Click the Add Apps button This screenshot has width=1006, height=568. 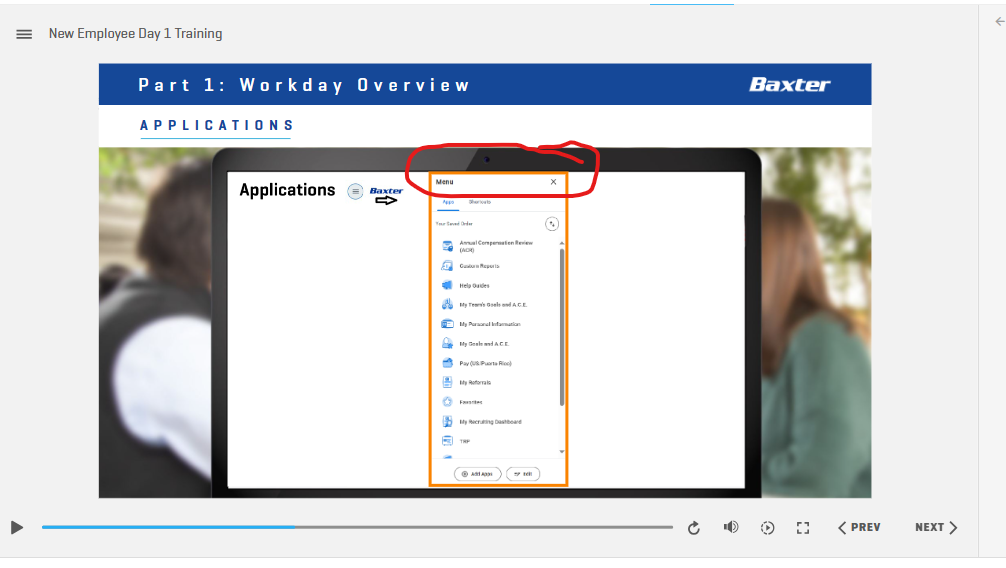coord(477,474)
